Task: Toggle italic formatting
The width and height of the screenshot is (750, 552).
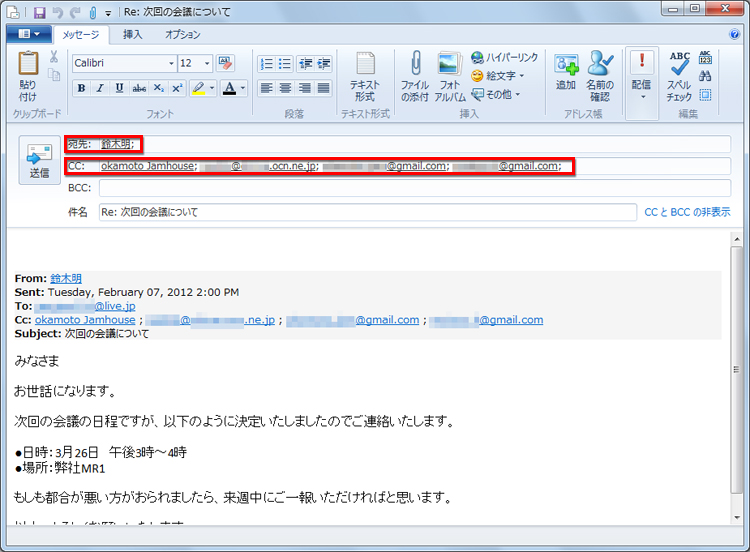Action: point(100,88)
